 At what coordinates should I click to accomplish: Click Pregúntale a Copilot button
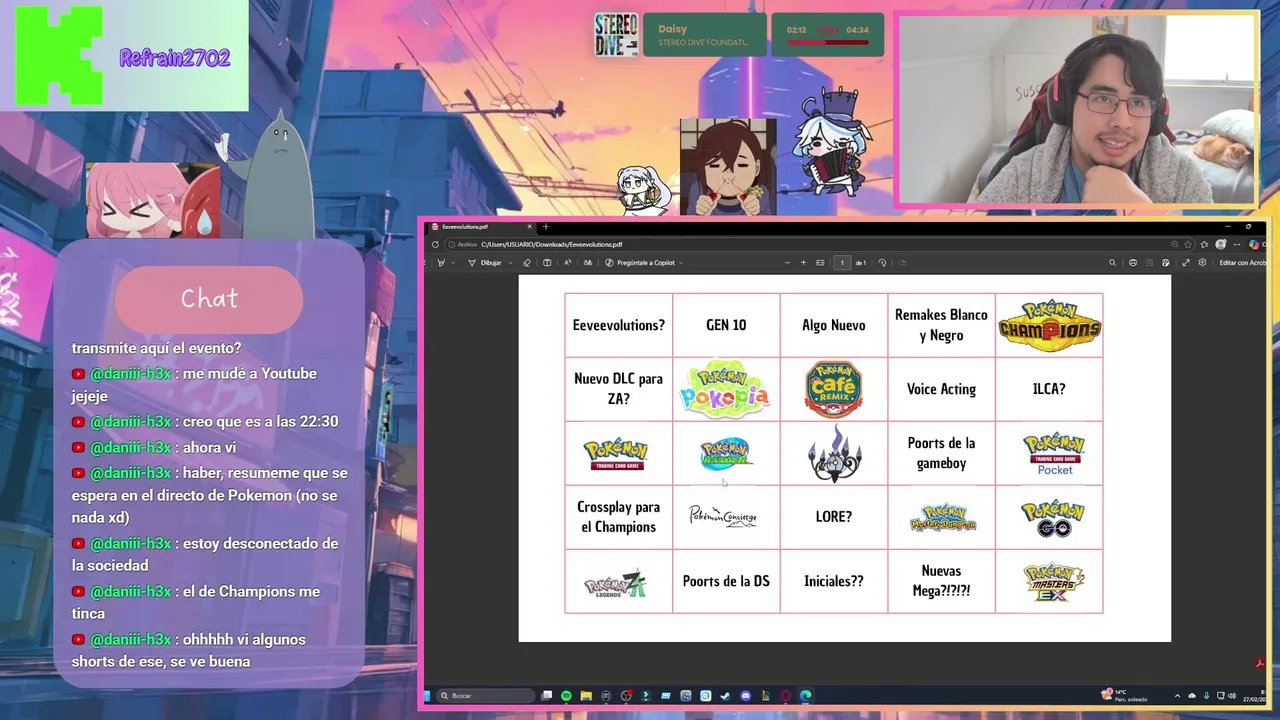coord(640,263)
